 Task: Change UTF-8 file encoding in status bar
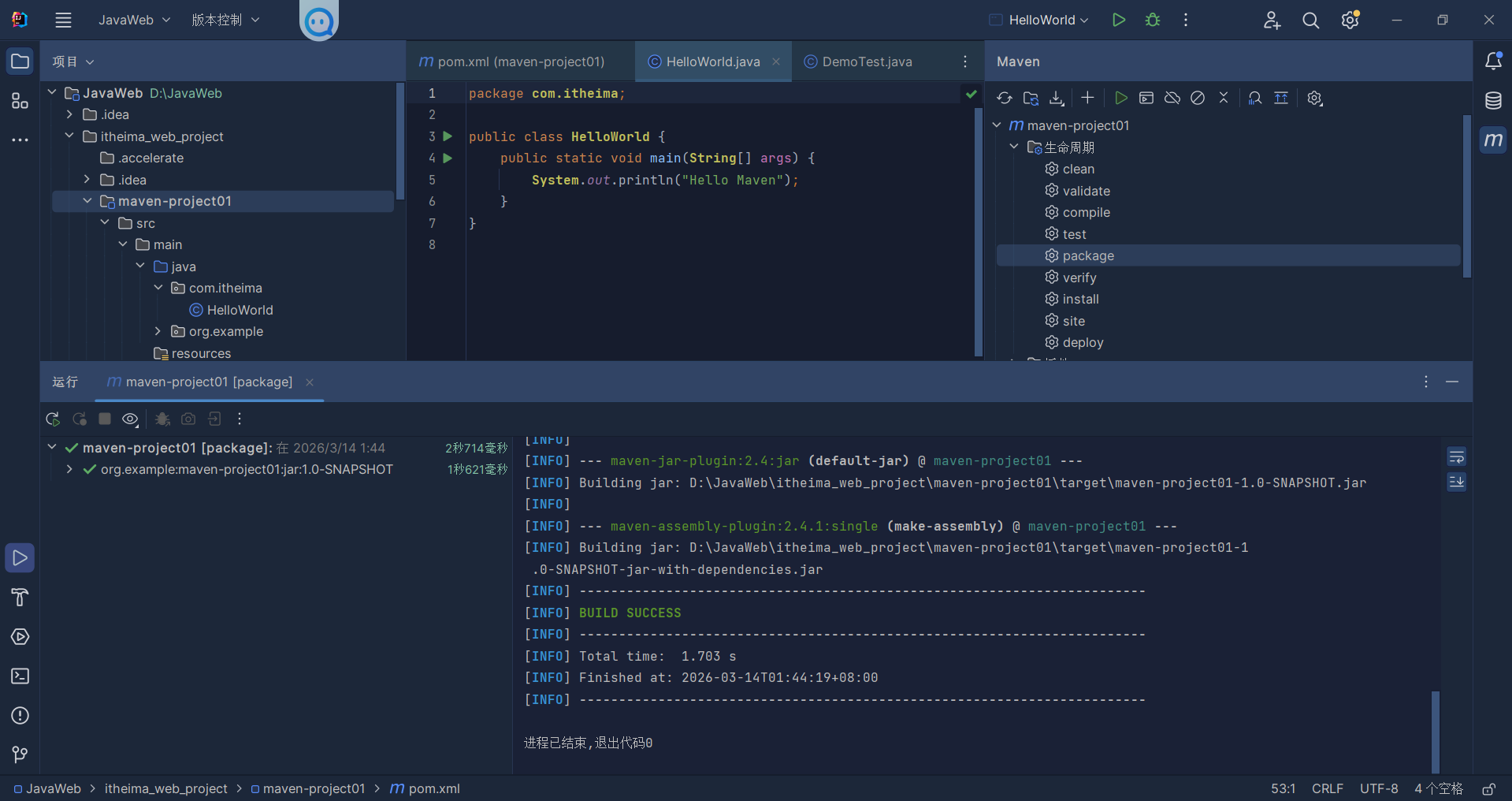click(x=1379, y=788)
